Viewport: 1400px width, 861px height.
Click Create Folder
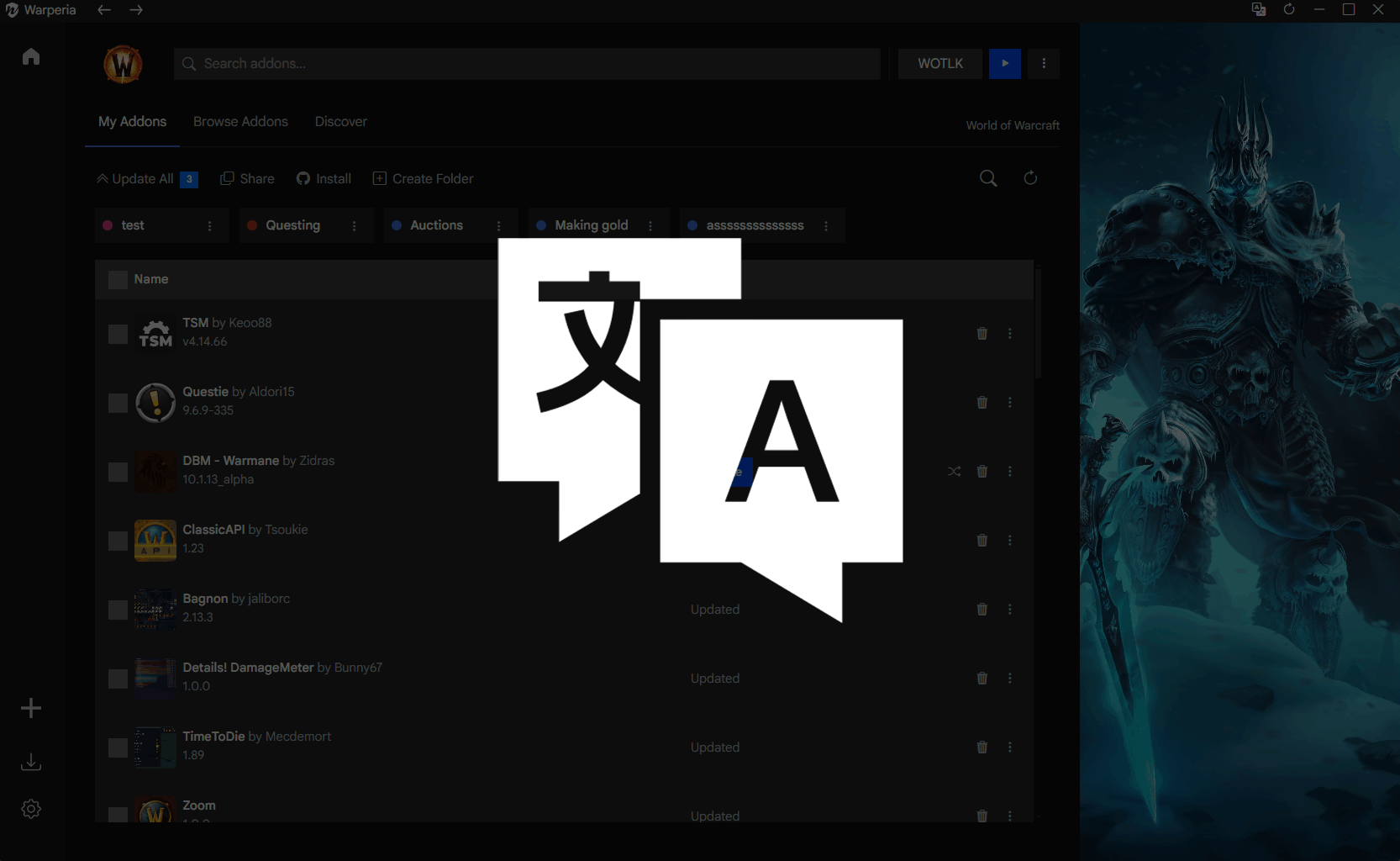click(x=423, y=179)
